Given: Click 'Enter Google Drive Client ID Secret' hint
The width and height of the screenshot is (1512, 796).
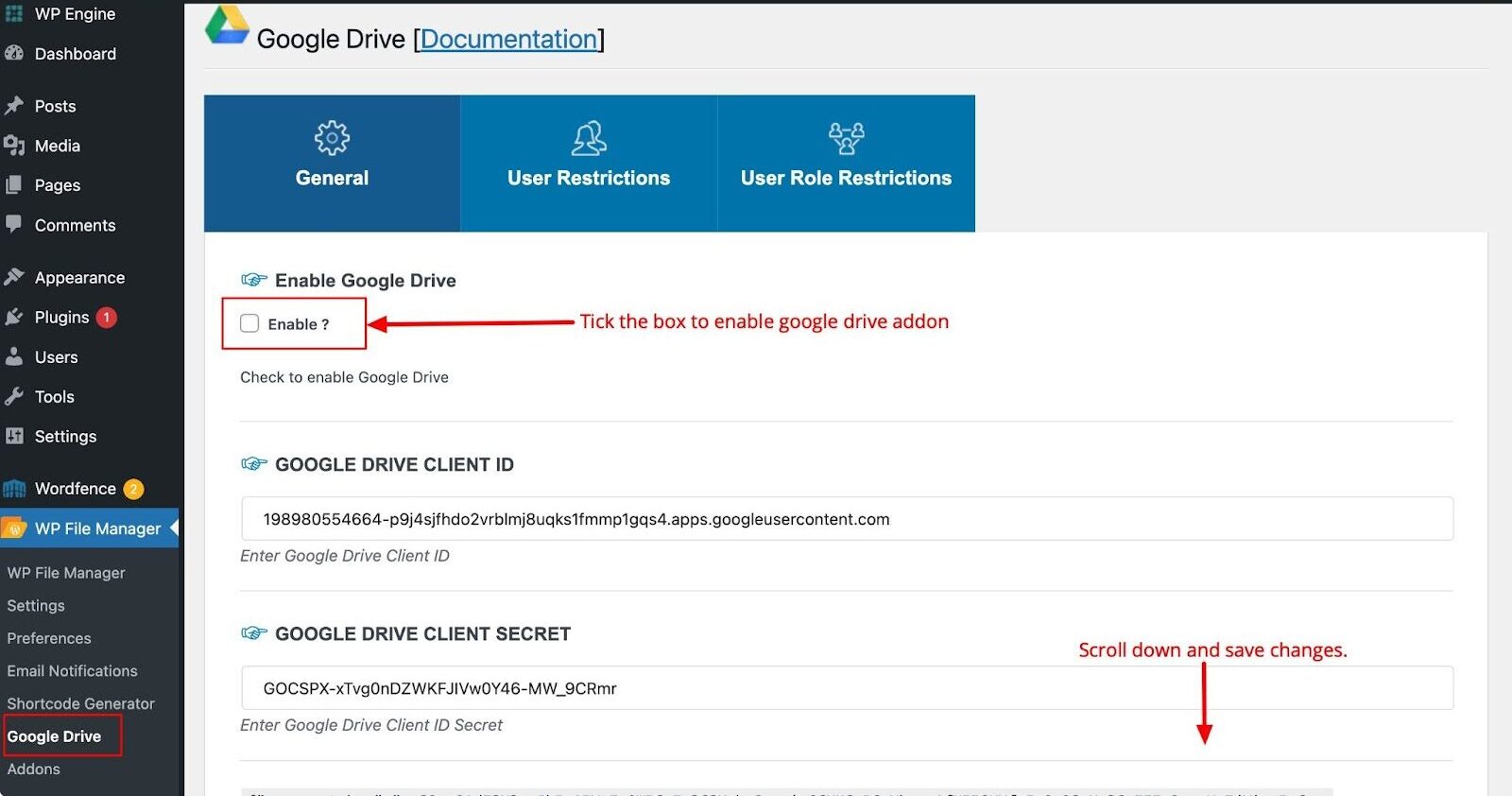Looking at the screenshot, I should [x=371, y=725].
